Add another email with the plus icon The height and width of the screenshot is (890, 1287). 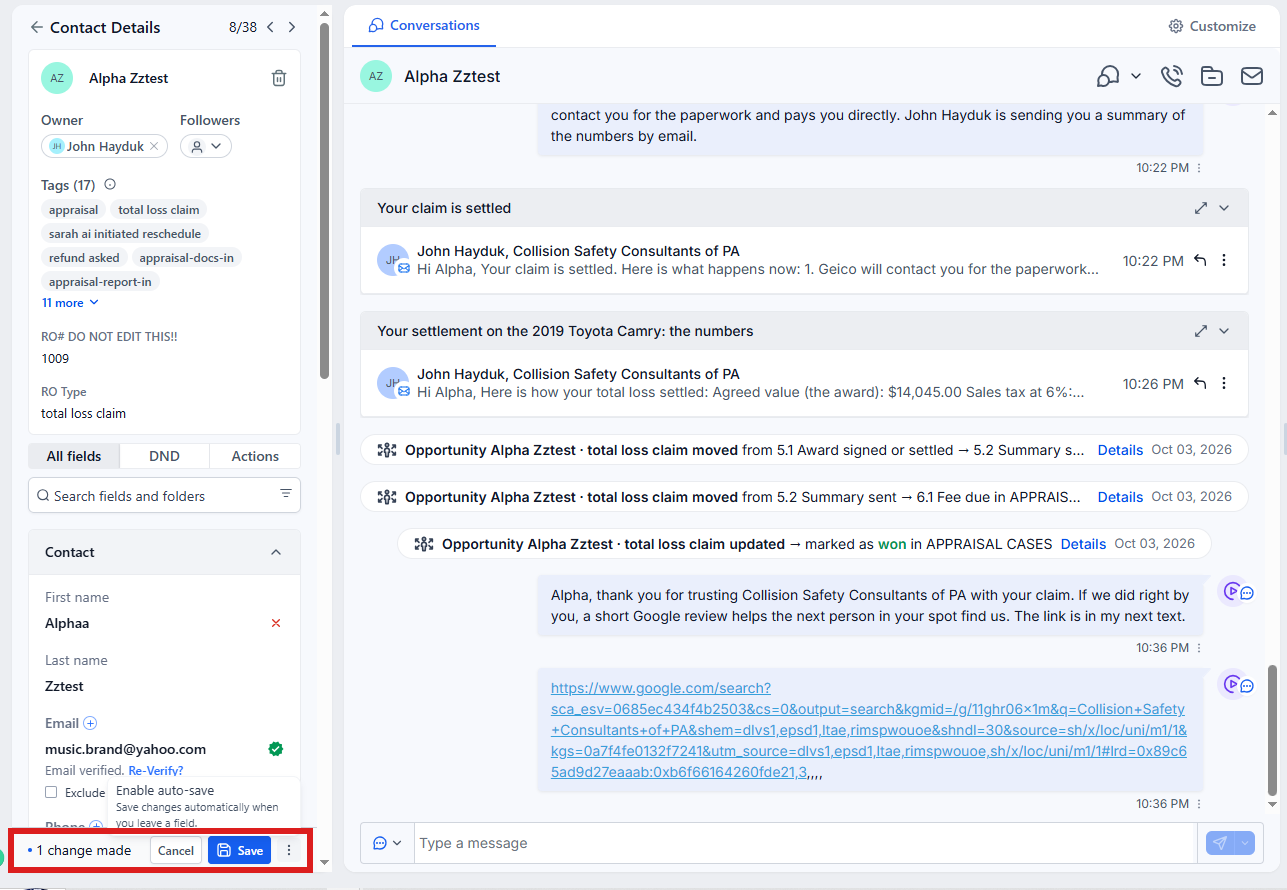(x=90, y=723)
